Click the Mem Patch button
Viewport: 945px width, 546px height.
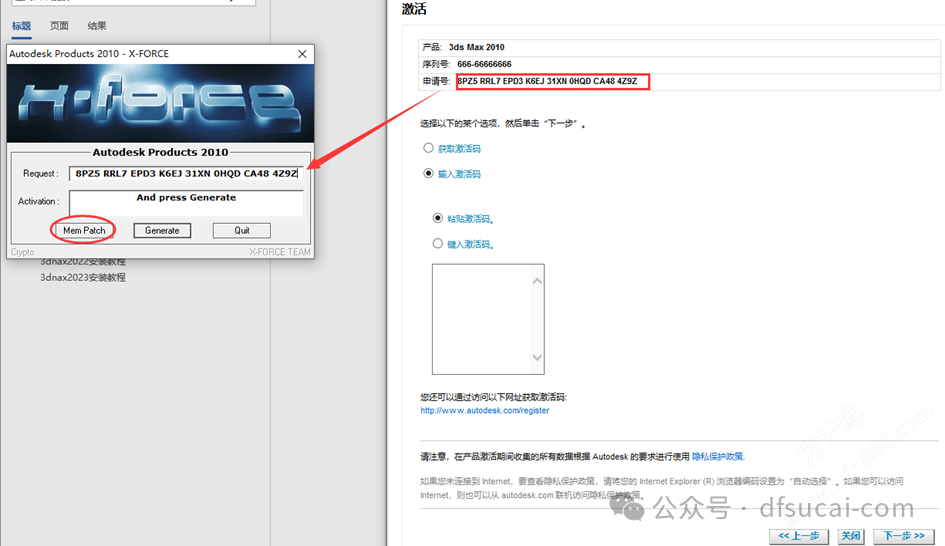point(84,230)
